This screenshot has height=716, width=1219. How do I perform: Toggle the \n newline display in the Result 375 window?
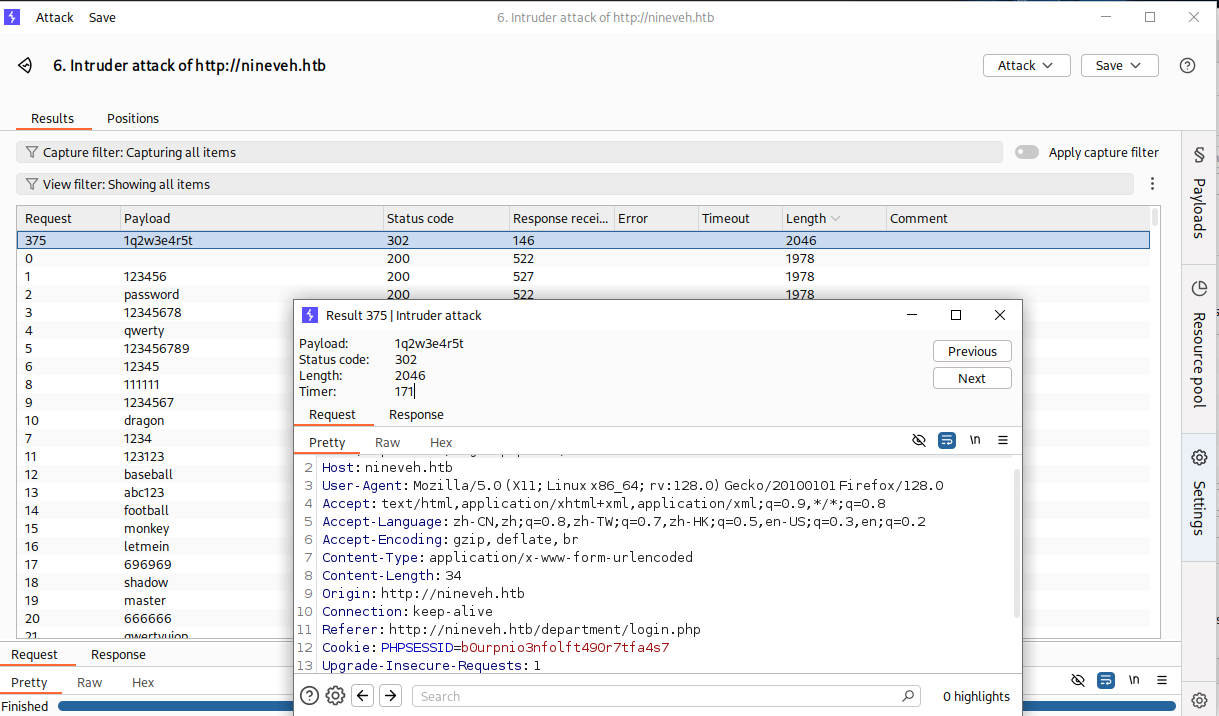(975, 440)
